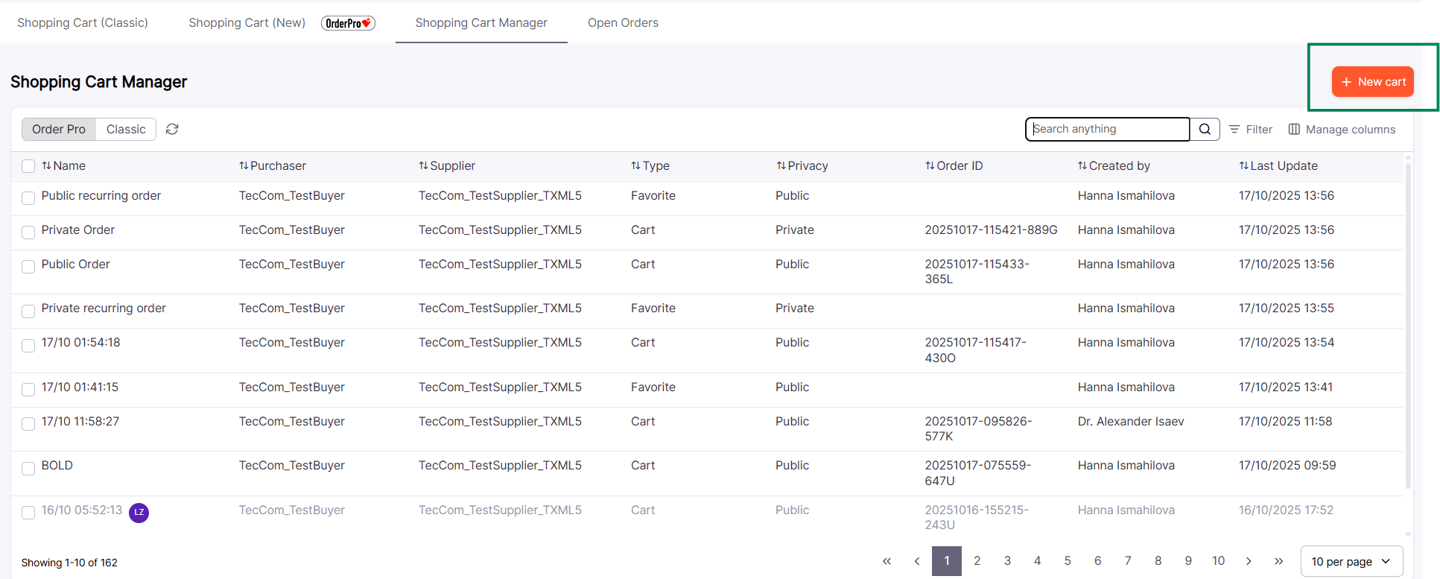
Task: Click the OrderPro badge on the tab
Action: pyautogui.click(x=348, y=22)
